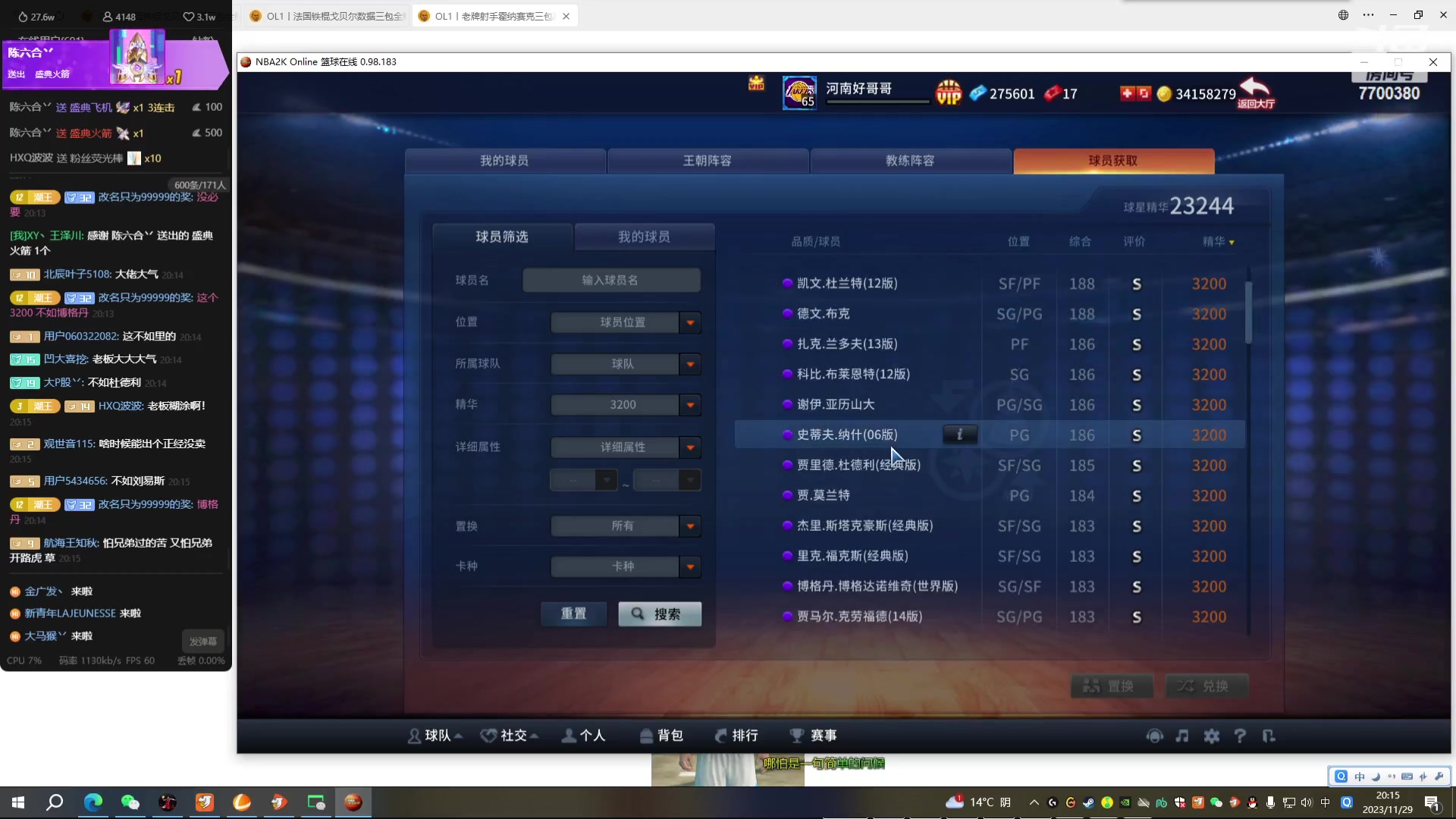Click the 评价 column header
This screenshot has width=1456, height=819.
coord(1134,242)
